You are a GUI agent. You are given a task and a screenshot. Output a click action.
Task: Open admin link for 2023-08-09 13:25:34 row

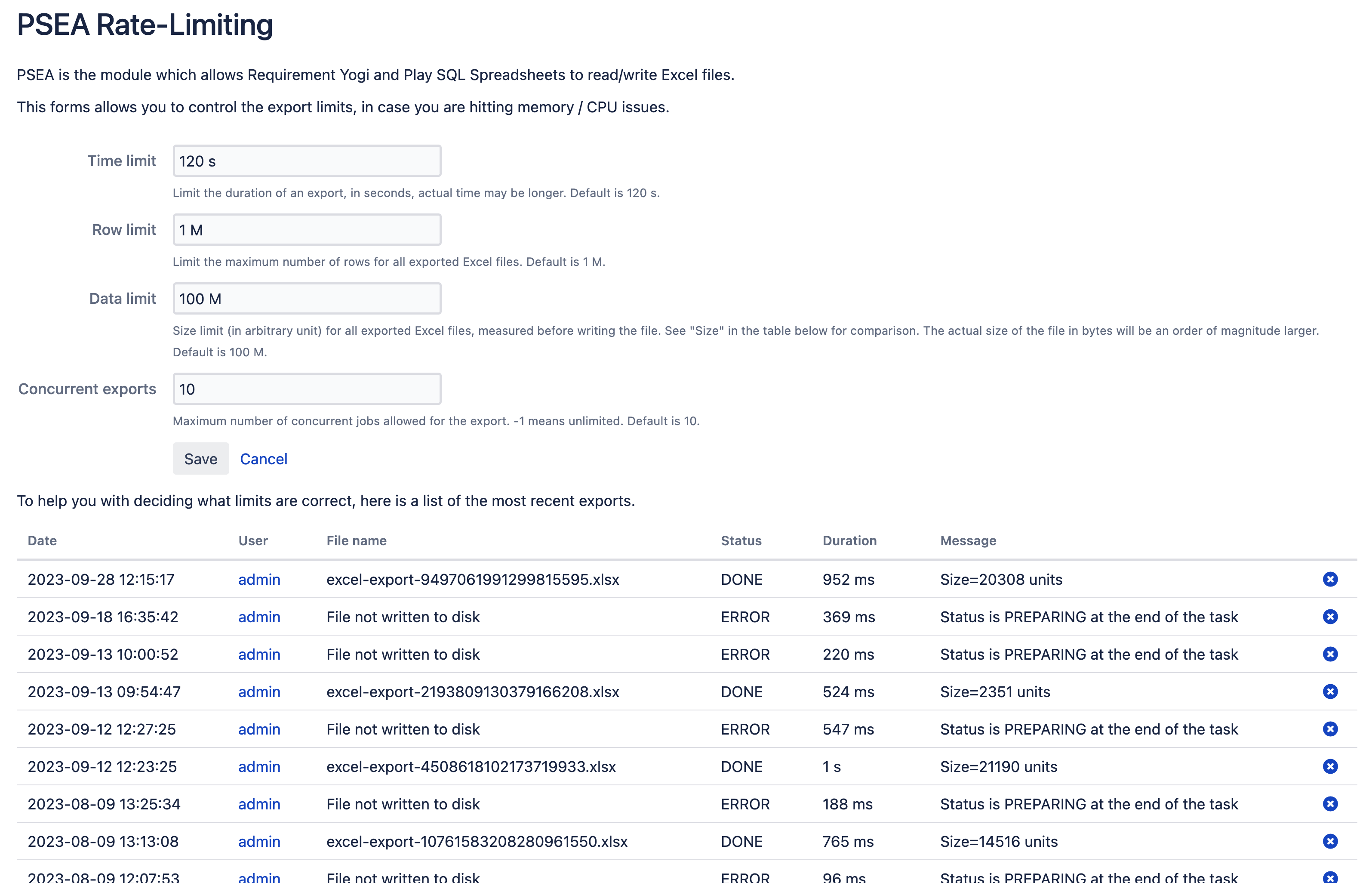coord(259,804)
